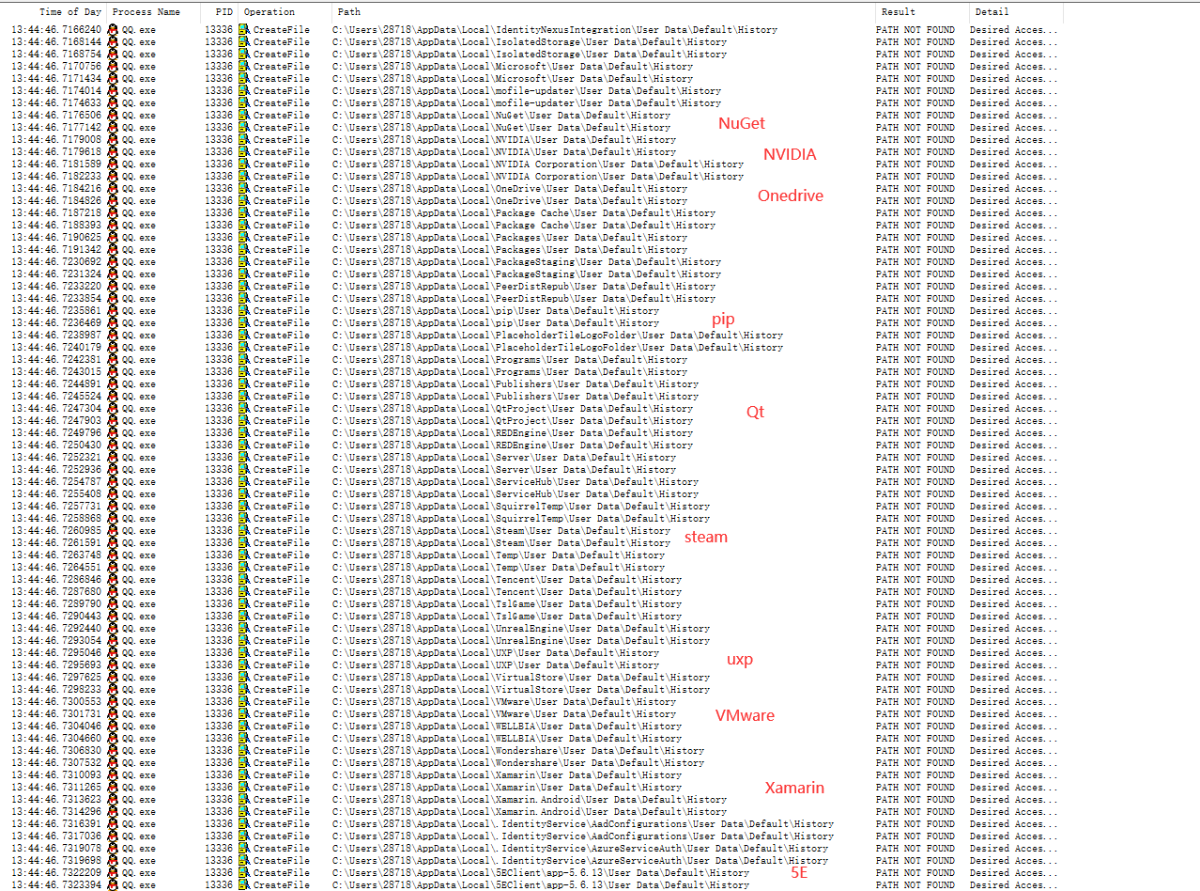Select the QQ icon in the 13:44:46.7174014 row

113,91
